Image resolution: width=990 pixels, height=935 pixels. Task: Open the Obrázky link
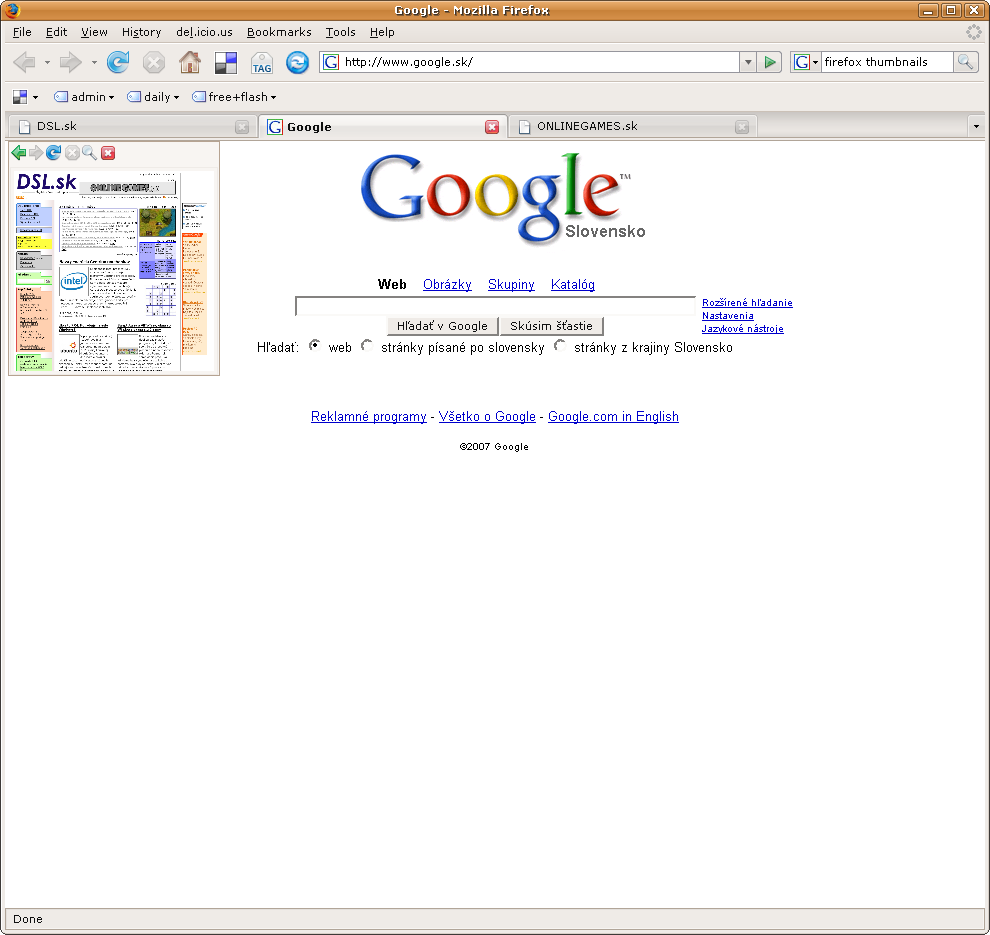447,284
